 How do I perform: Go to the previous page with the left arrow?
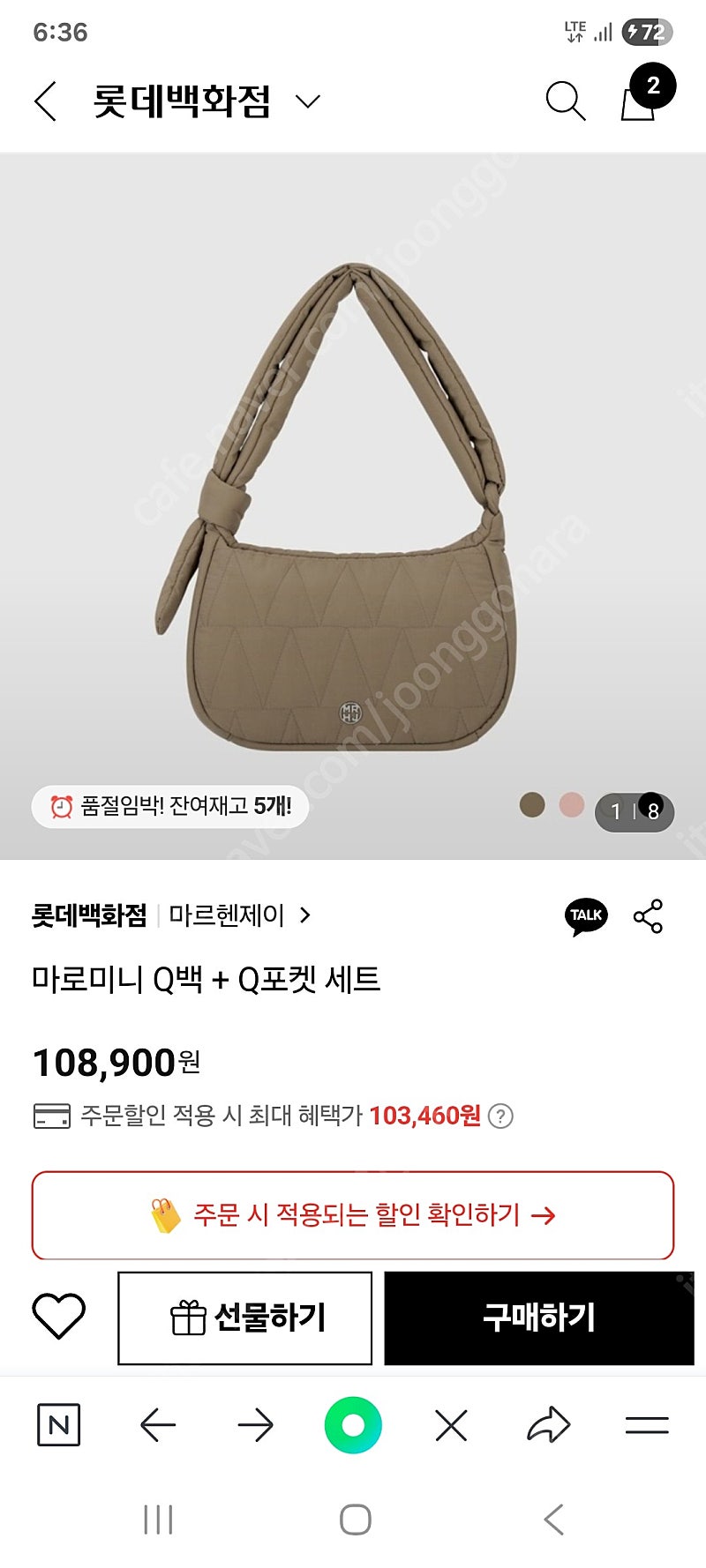click(158, 1424)
